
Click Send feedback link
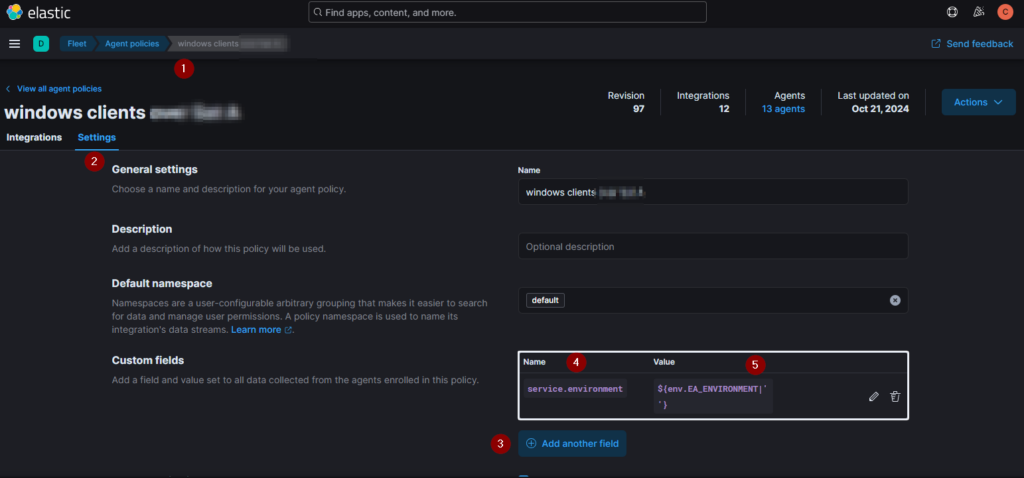(x=972, y=44)
